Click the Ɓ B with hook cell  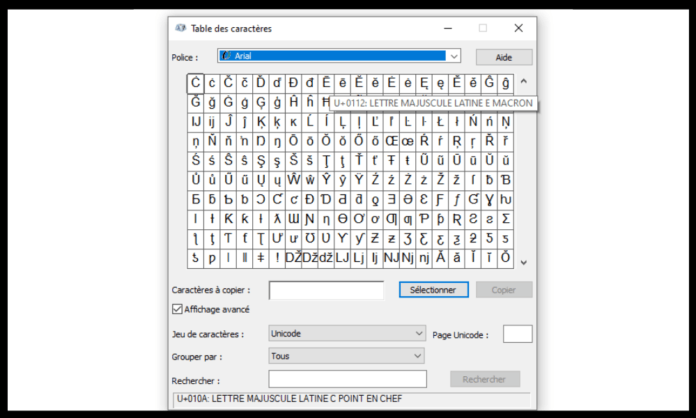(506, 180)
